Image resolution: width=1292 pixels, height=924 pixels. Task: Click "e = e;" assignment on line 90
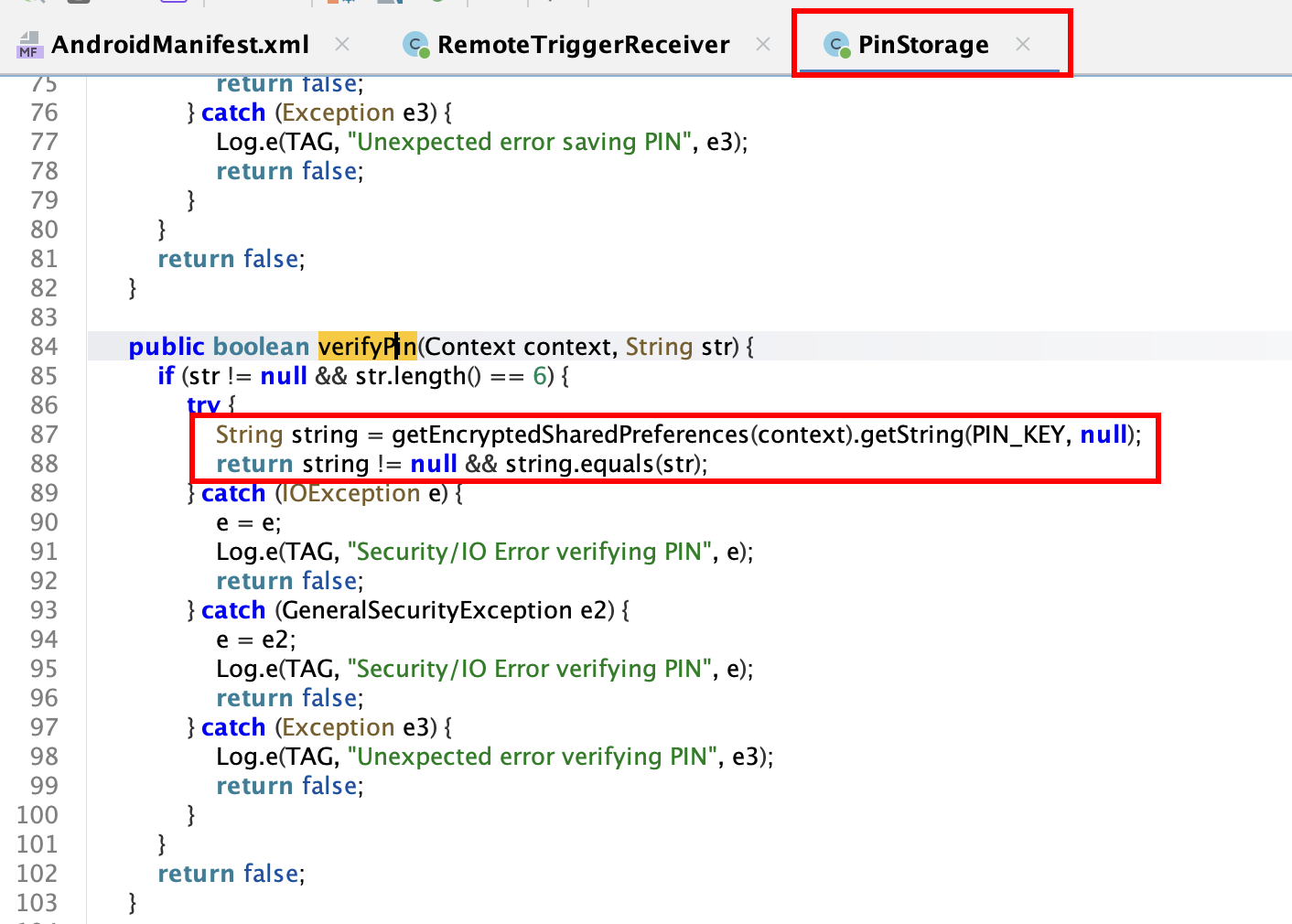(x=249, y=522)
